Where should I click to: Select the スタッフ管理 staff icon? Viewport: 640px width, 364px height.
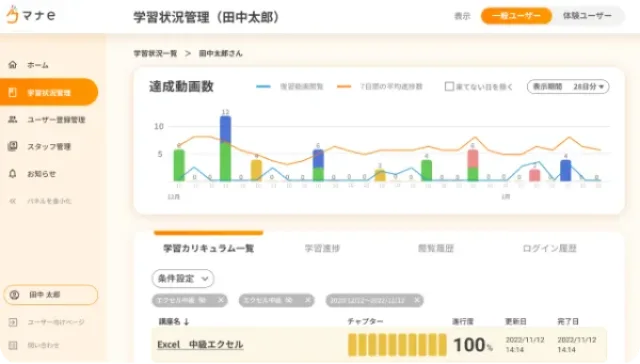(x=13, y=146)
